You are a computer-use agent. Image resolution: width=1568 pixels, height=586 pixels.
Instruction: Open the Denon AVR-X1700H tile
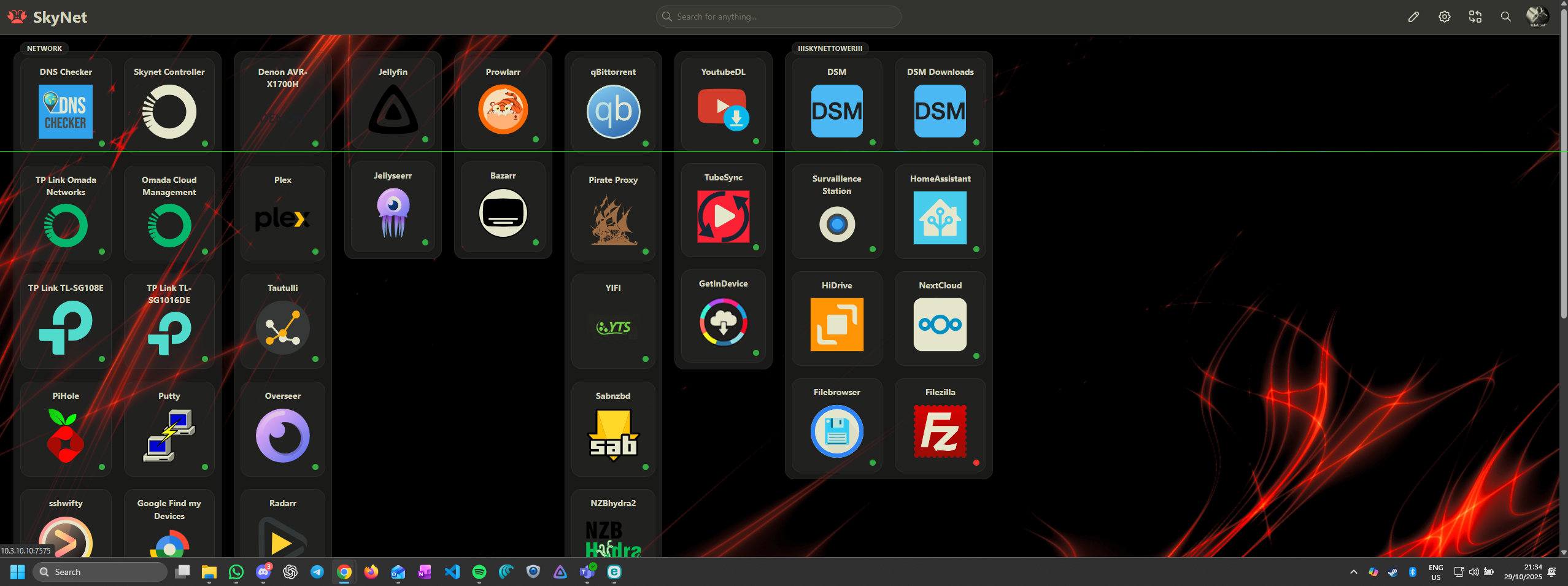click(x=283, y=104)
